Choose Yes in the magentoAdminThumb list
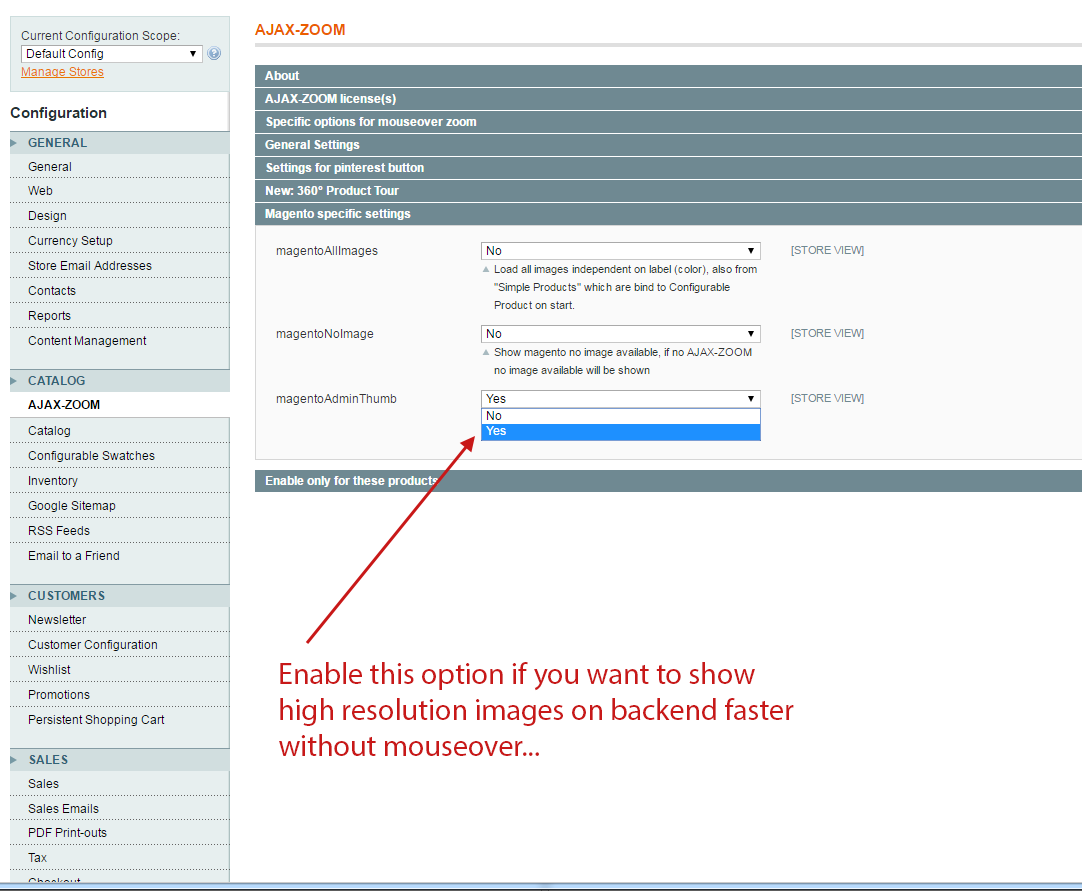The height and width of the screenshot is (891, 1082). tap(620, 431)
